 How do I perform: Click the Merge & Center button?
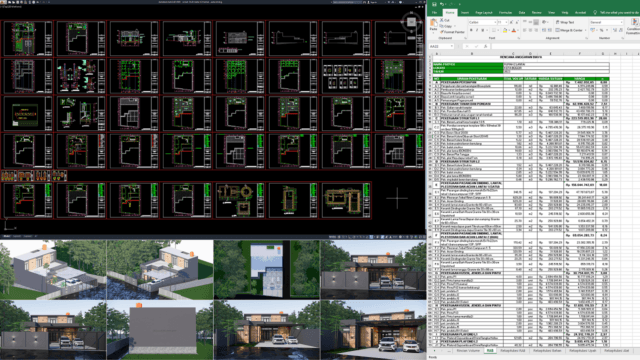(x=569, y=30)
